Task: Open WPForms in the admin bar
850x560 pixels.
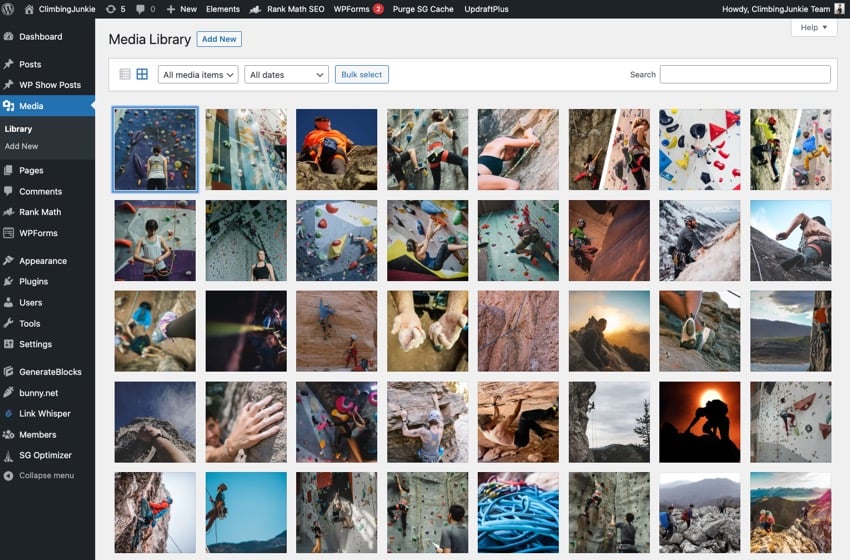Action: point(357,9)
